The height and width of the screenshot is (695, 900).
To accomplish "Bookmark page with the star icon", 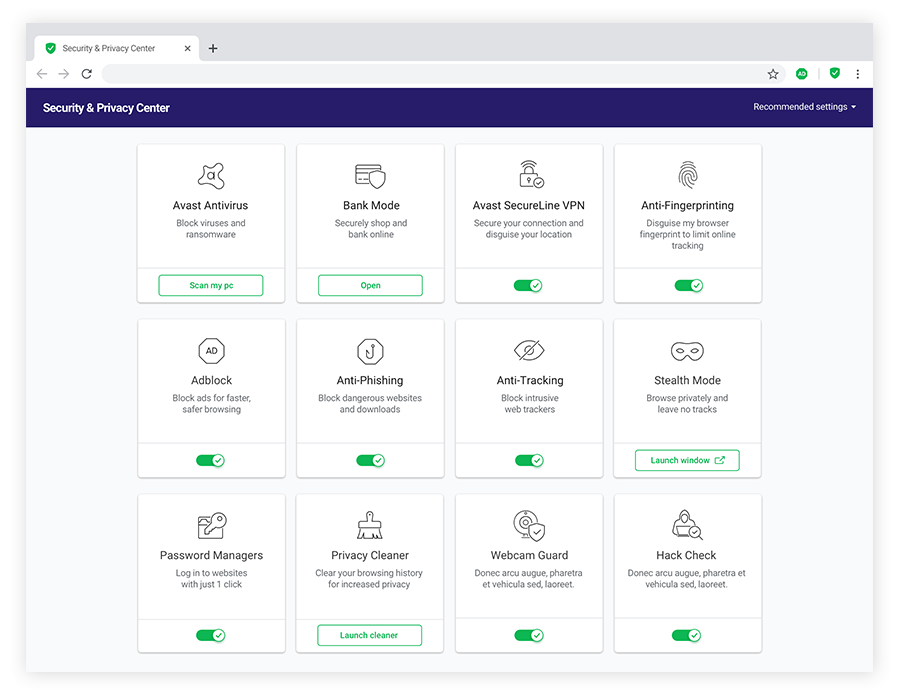I will pos(773,74).
